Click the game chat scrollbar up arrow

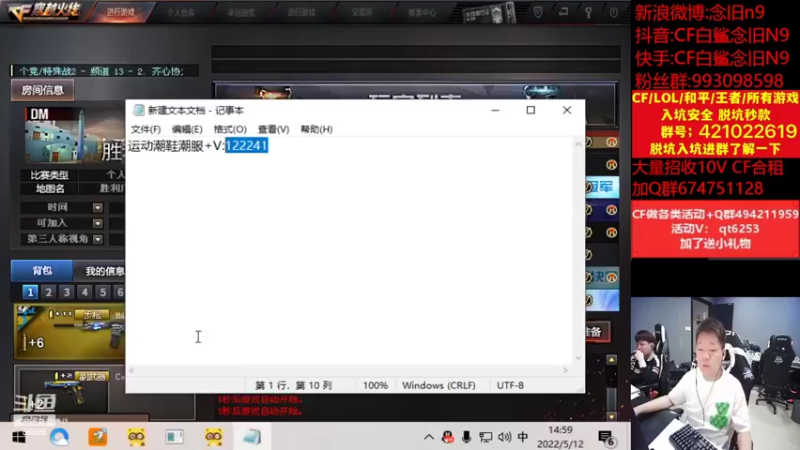(611, 360)
